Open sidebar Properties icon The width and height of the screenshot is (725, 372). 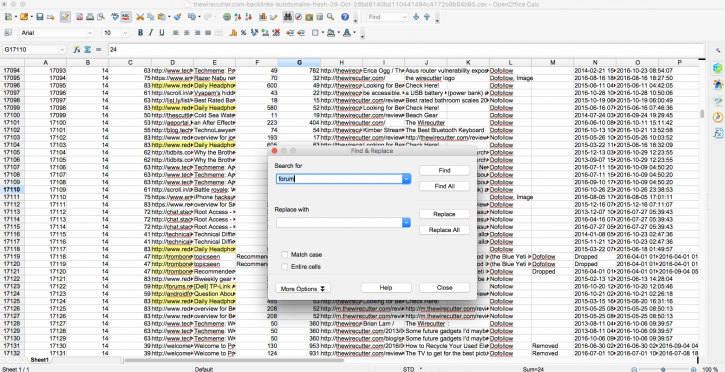(x=718, y=68)
